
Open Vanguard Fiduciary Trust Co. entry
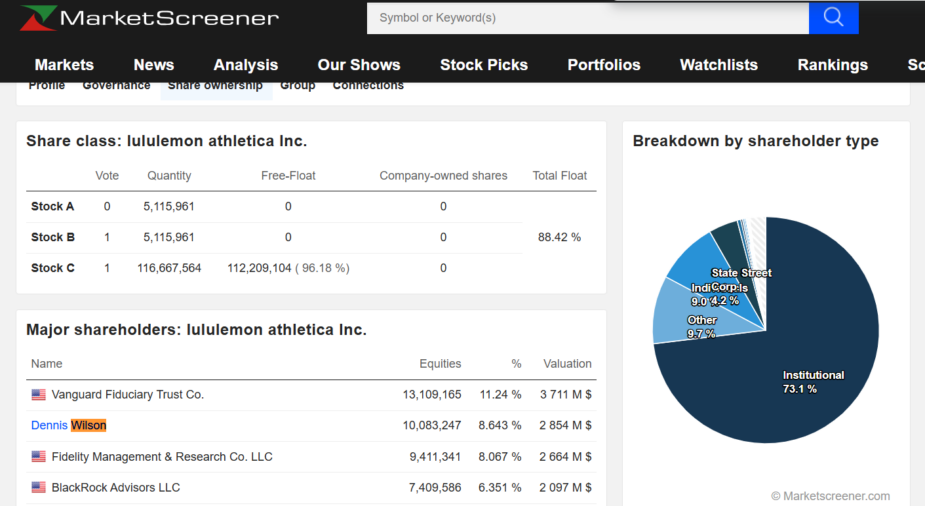(128, 395)
